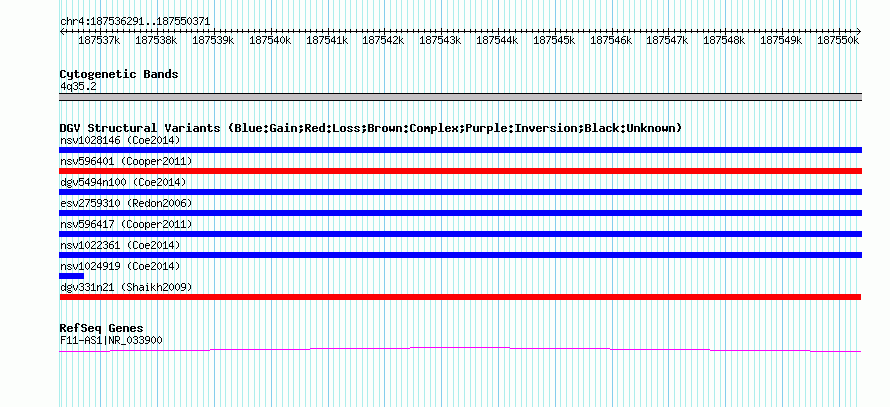The width and height of the screenshot is (890, 407).
Task: Click the 187550k ruler mark
Action: pos(838,40)
